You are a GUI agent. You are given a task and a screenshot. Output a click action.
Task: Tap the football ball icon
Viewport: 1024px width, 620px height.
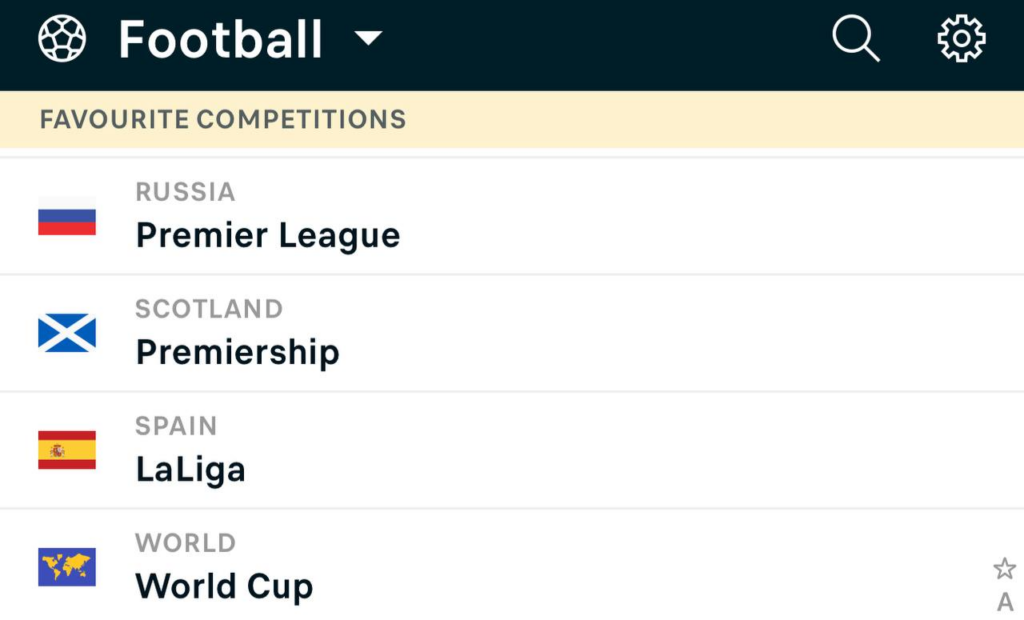coord(62,39)
